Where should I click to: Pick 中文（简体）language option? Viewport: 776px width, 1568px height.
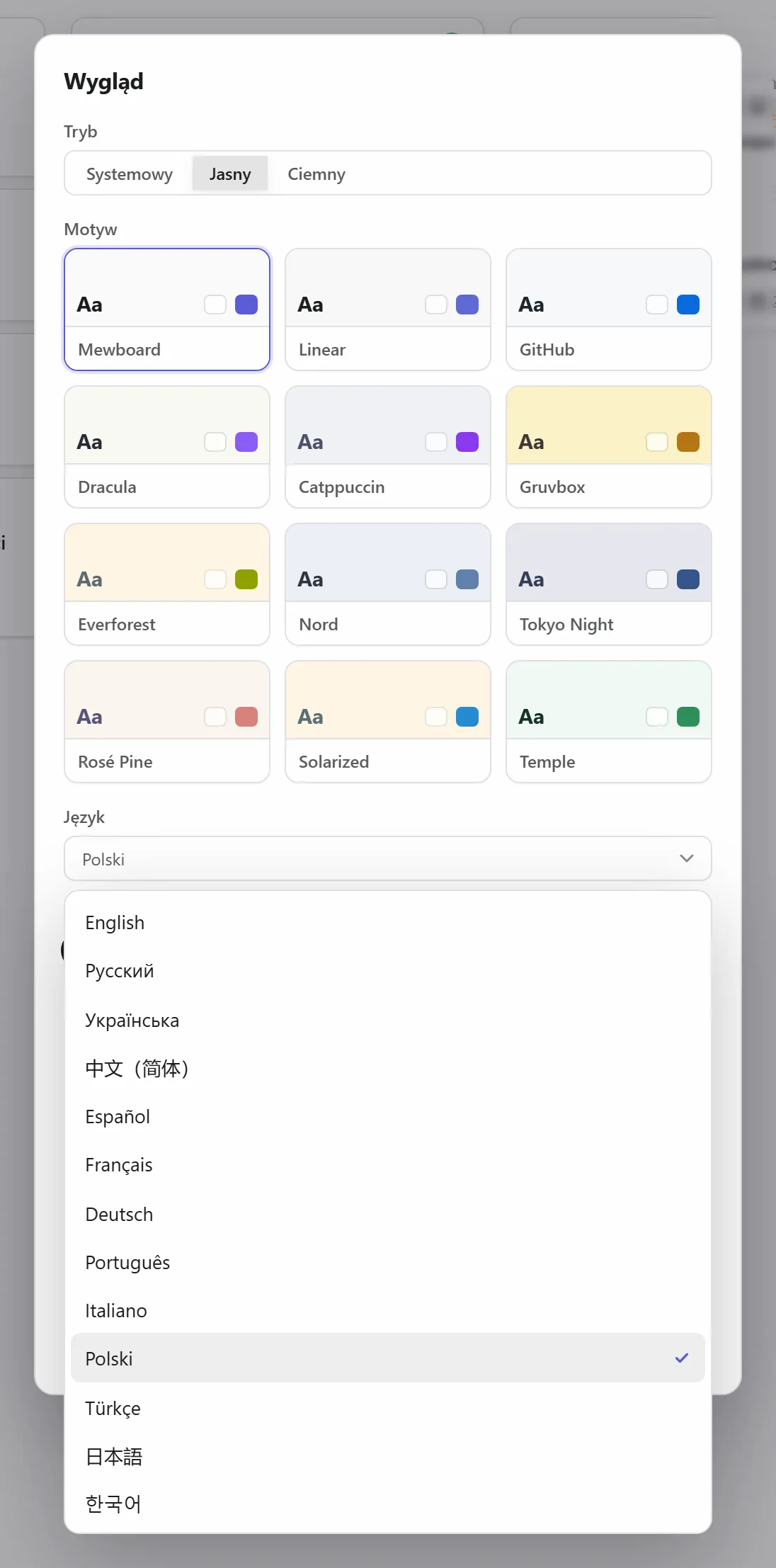pos(388,1068)
